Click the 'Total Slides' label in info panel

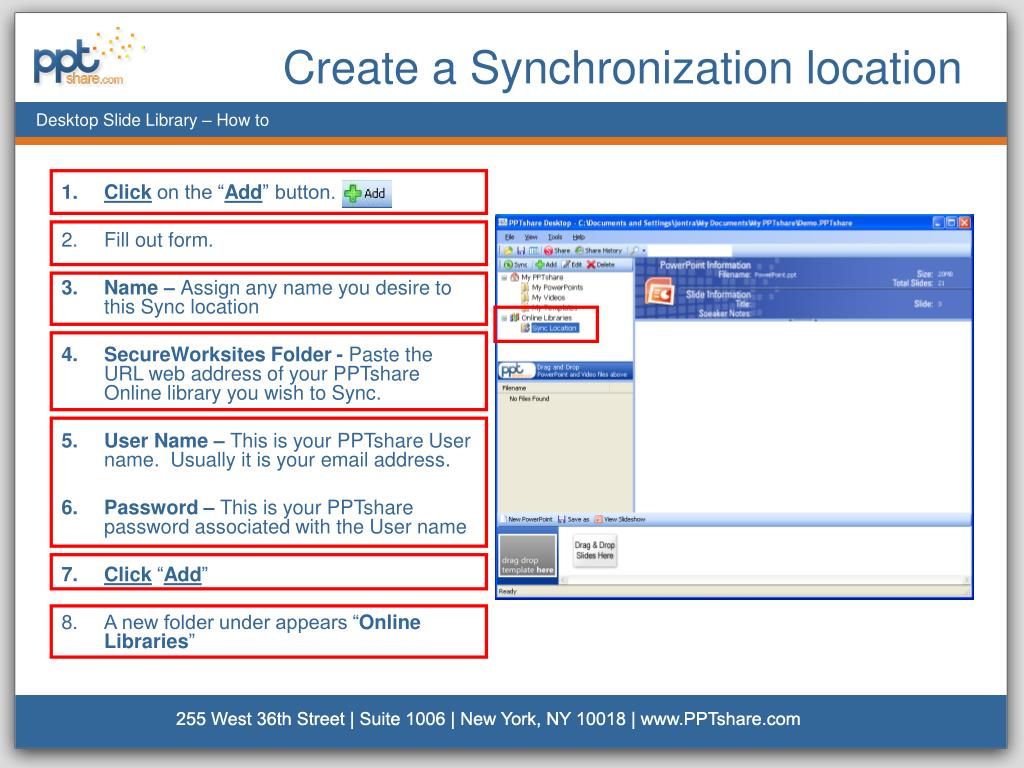912,283
